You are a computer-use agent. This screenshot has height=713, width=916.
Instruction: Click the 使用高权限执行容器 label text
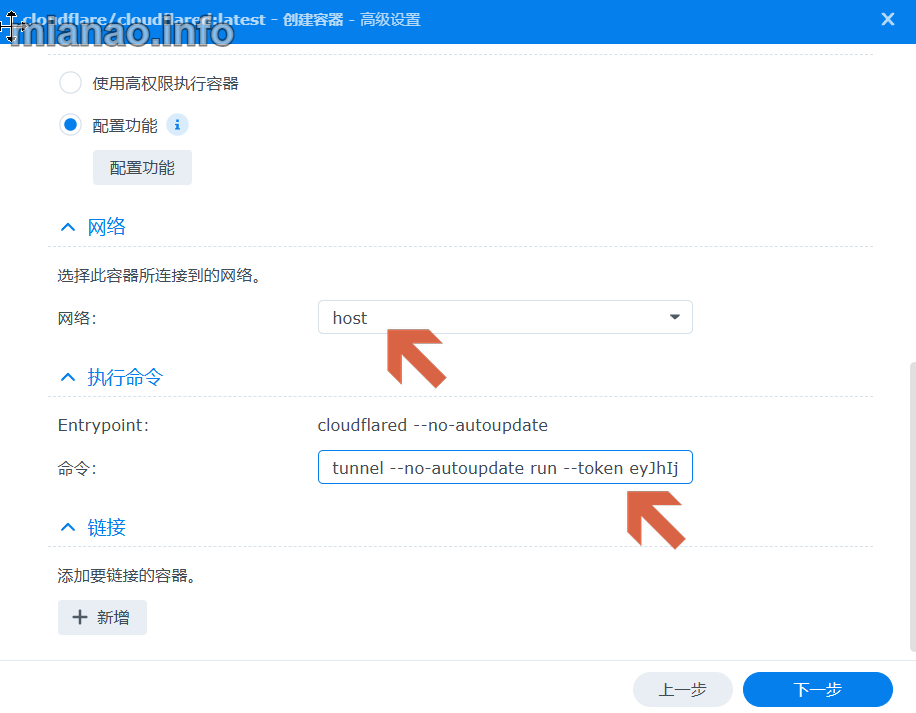pos(165,83)
